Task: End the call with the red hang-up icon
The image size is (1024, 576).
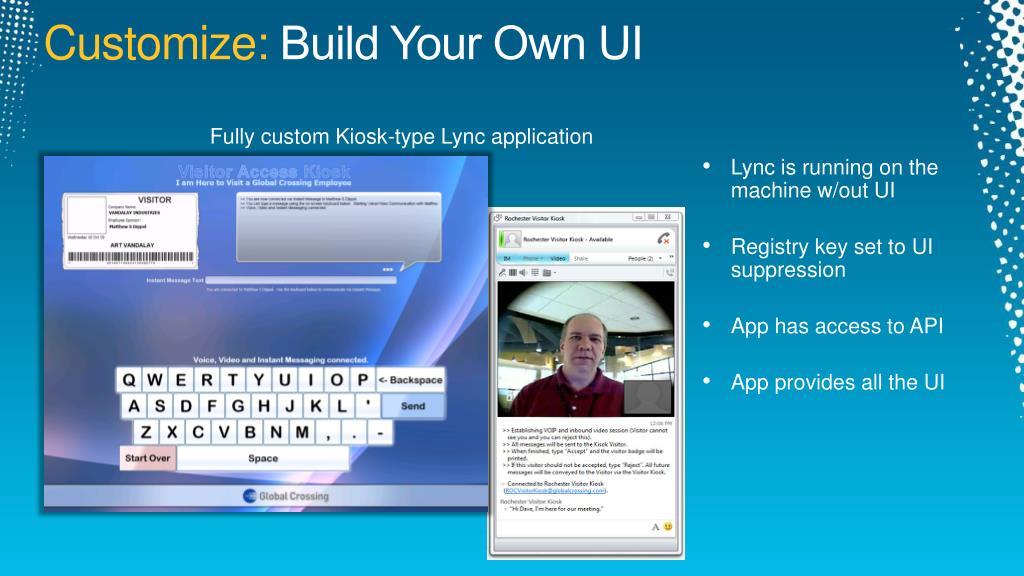Action: 664,239
